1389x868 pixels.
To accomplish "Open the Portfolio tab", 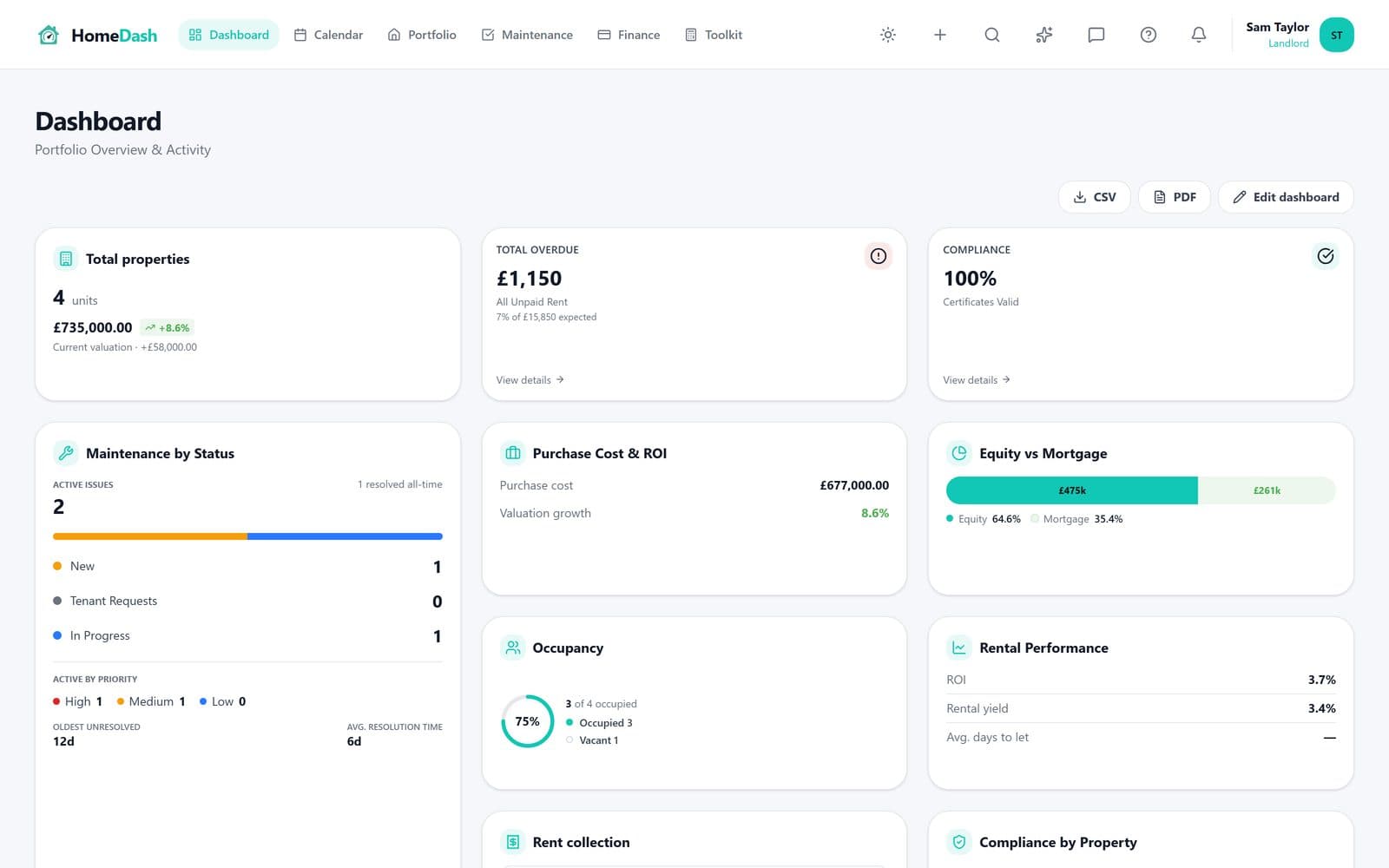I will click(422, 35).
